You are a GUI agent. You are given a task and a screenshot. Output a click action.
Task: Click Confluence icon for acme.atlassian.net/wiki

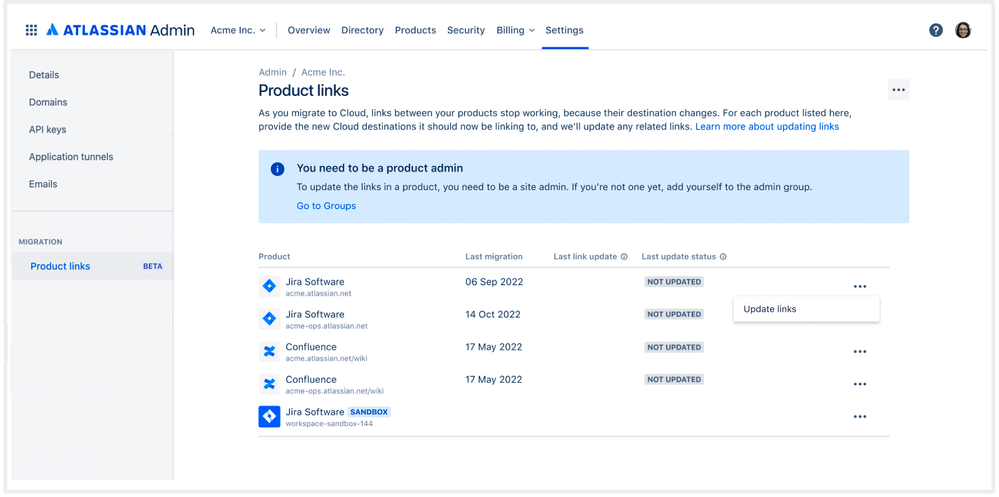[x=269, y=351]
